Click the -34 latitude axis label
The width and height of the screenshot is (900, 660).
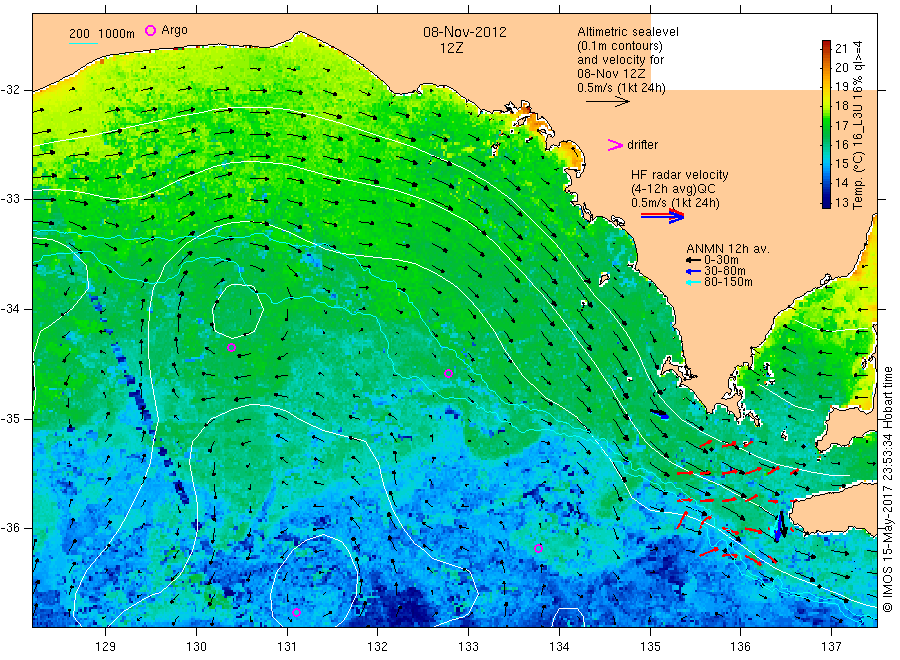10,309
